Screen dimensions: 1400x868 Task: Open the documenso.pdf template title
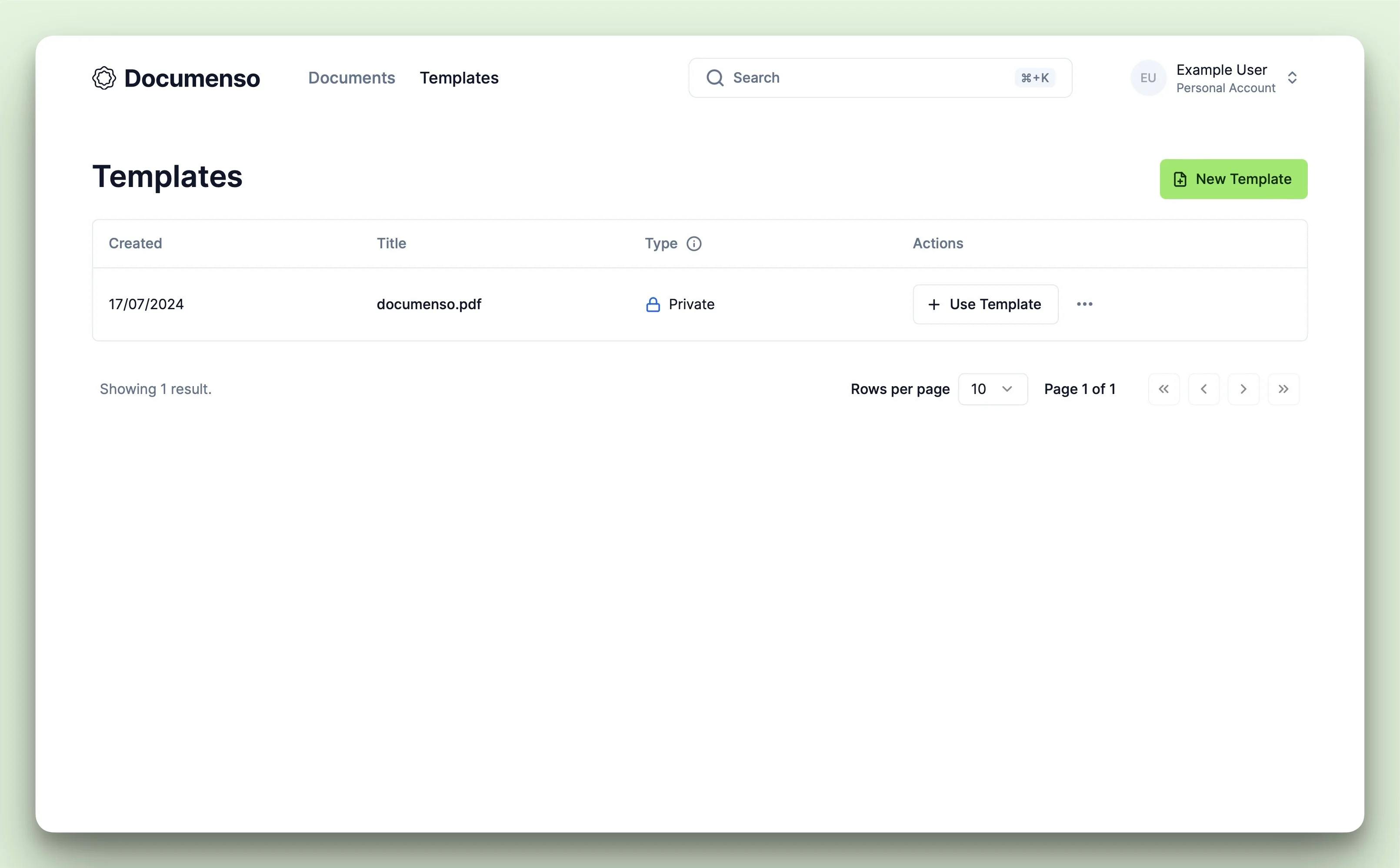(429, 304)
